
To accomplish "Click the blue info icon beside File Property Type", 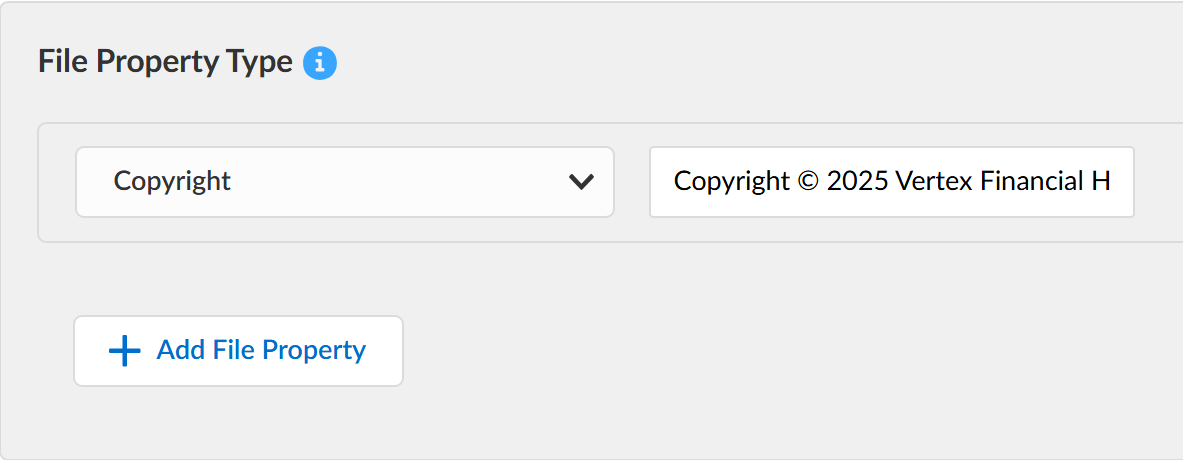I will tap(320, 63).
